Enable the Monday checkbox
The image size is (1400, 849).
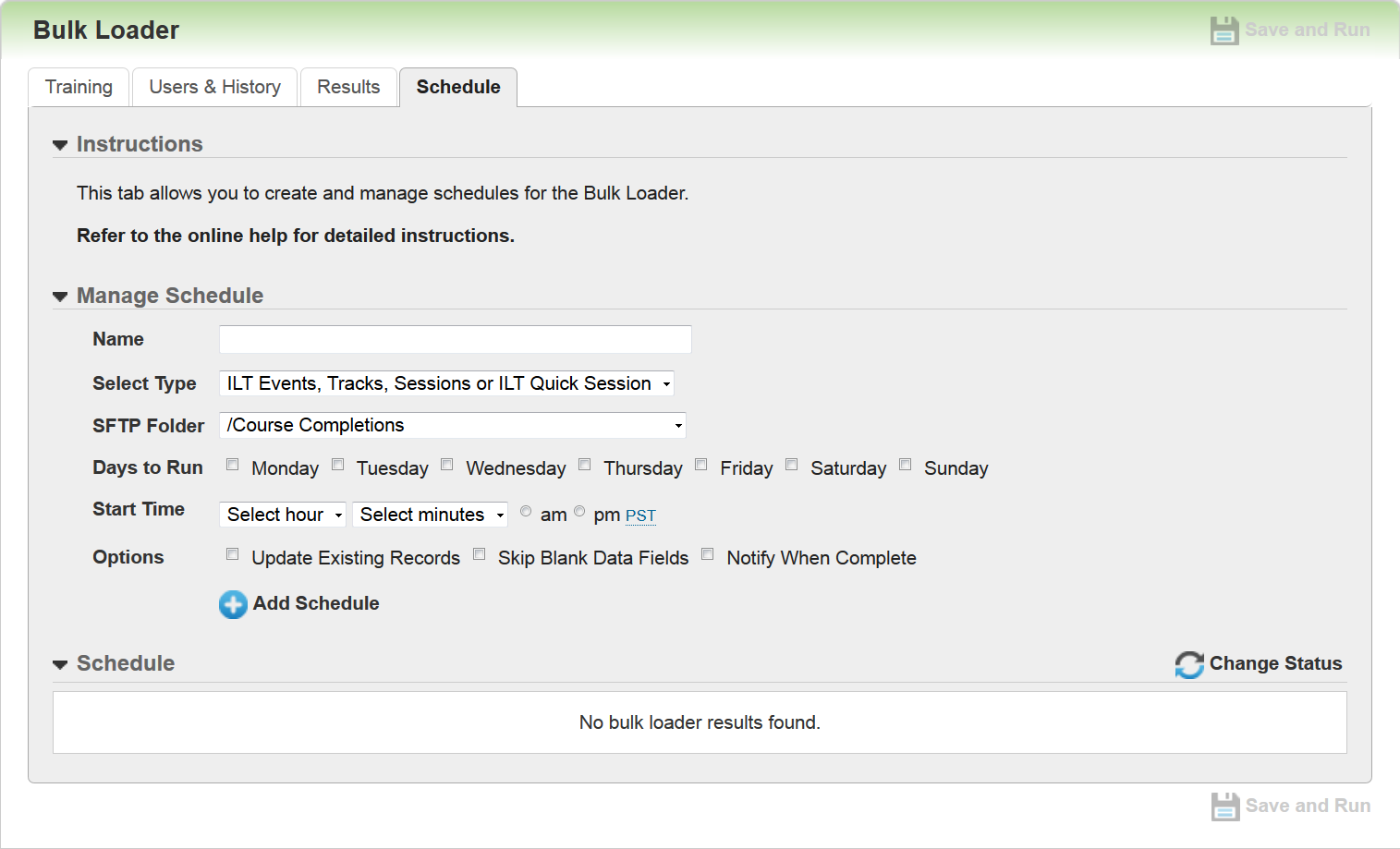tap(233, 465)
